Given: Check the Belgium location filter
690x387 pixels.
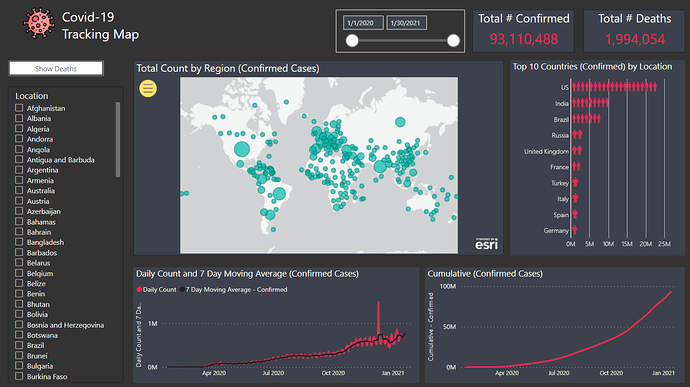Looking at the screenshot, I should click(19, 273).
